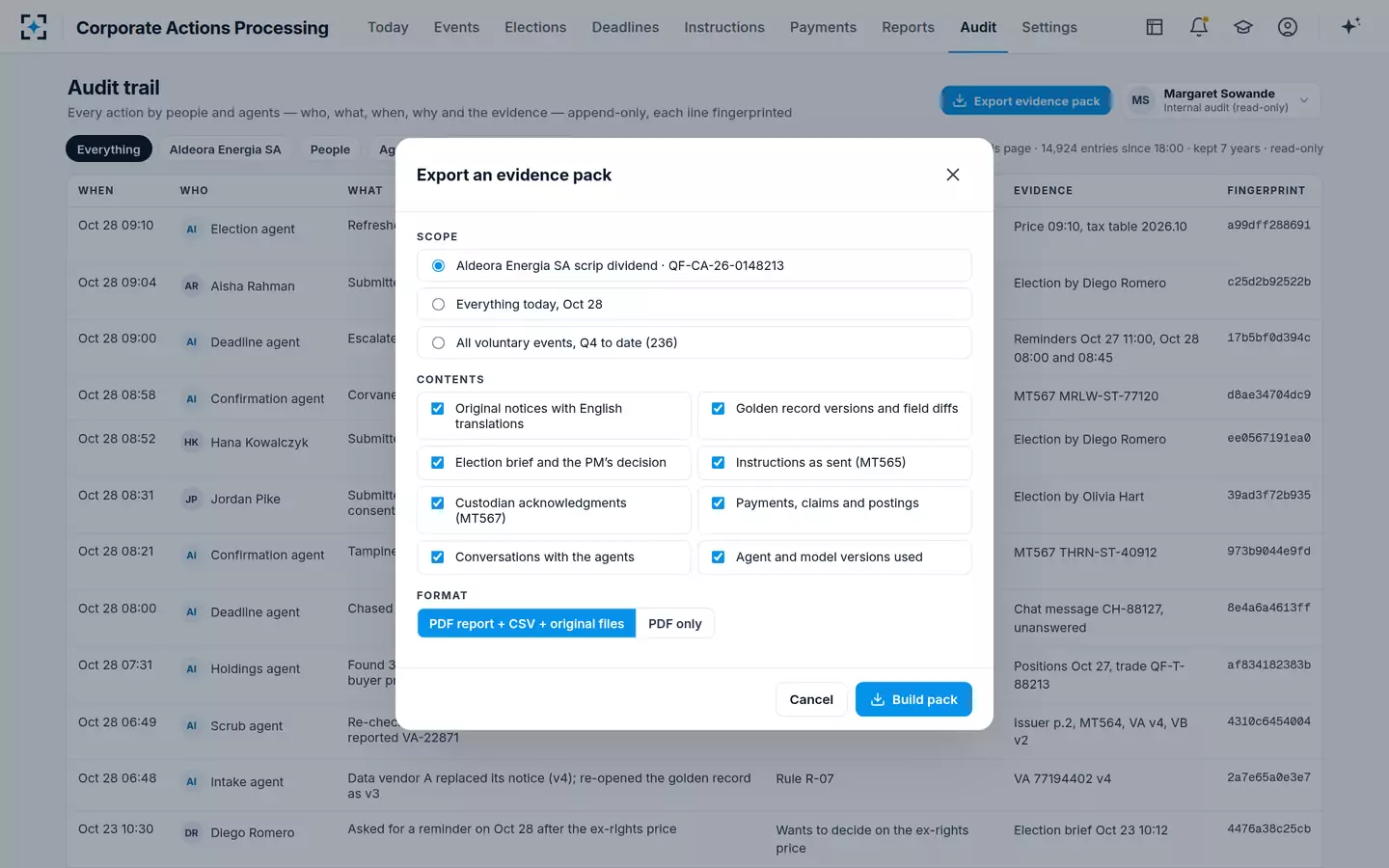The image size is (1389, 868).
Task: Click the JP avatar beside Jordan Pike
Action: coord(191,500)
